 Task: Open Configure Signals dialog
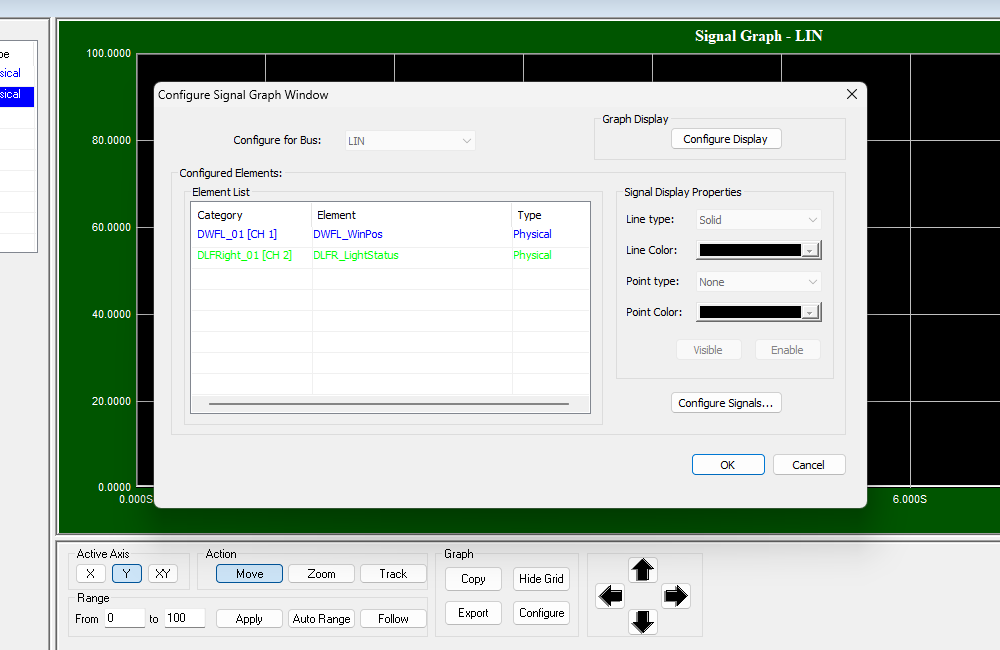pos(726,403)
